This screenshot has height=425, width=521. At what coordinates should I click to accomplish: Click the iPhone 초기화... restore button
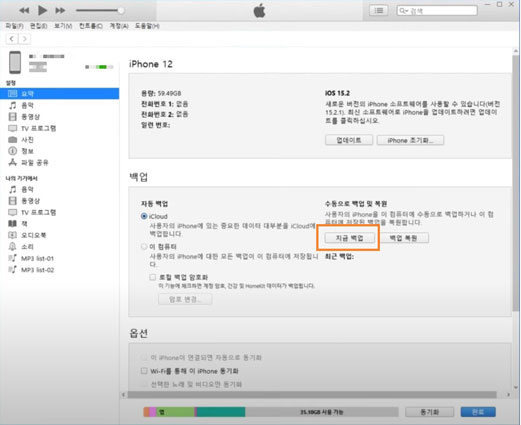pyautogui.click(x=410, y=140)
